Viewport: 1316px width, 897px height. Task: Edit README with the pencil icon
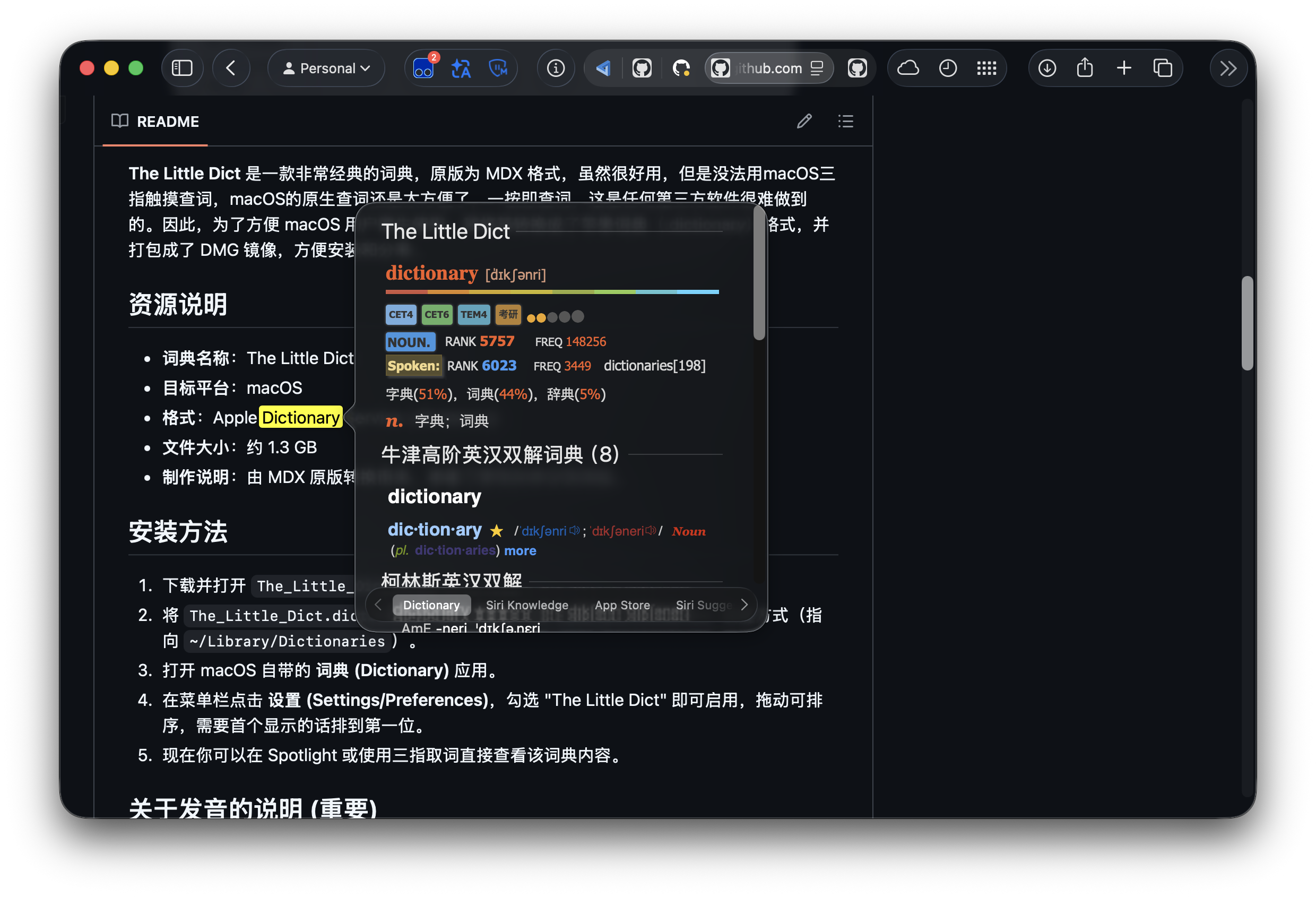[804, 120]
